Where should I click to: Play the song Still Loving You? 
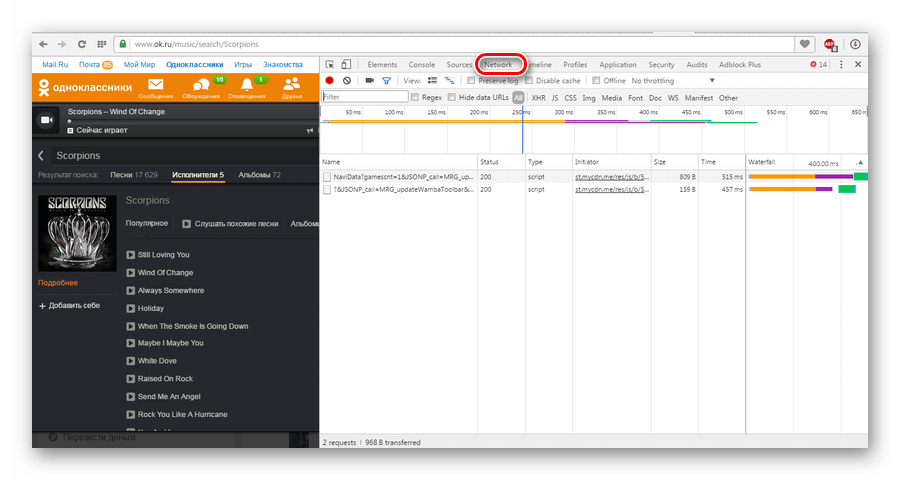pyautogui.click(x=131, y=255)
